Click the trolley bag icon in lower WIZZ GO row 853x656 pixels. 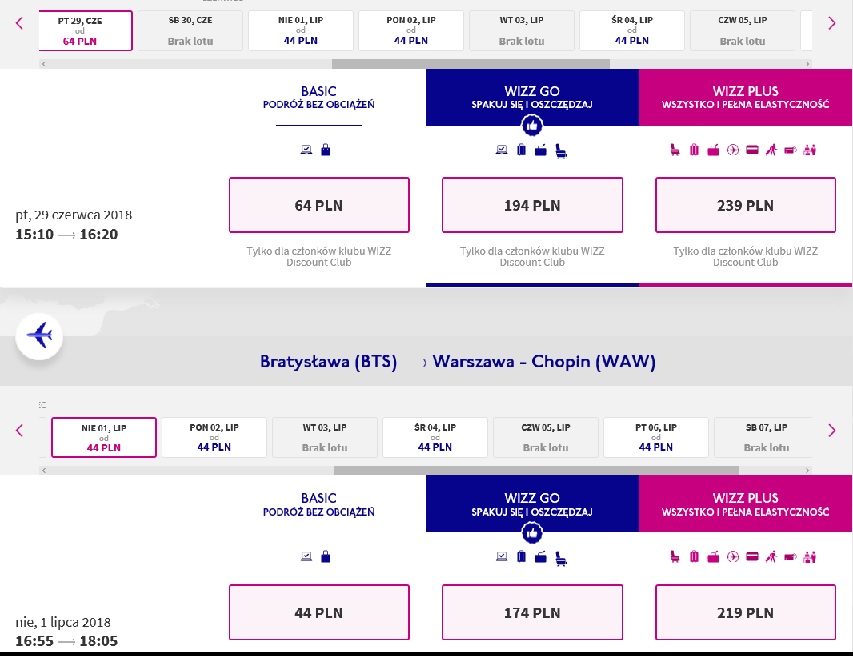(x=521, y=556)
